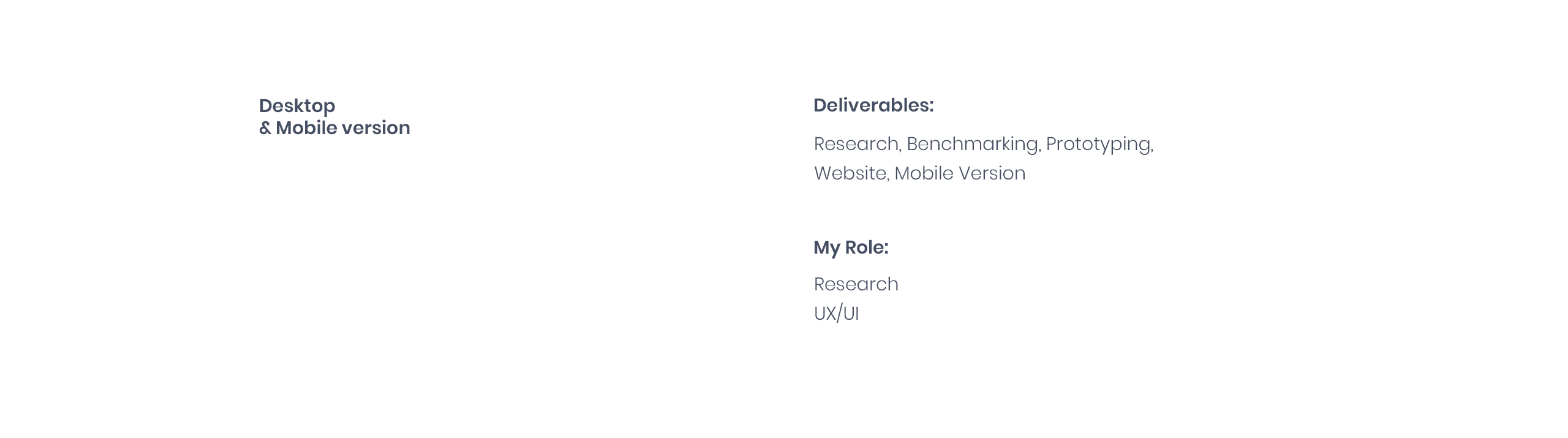Click the "UX/UI" role text
This screenshot has height=438, width=1568.
click(836, 314)
